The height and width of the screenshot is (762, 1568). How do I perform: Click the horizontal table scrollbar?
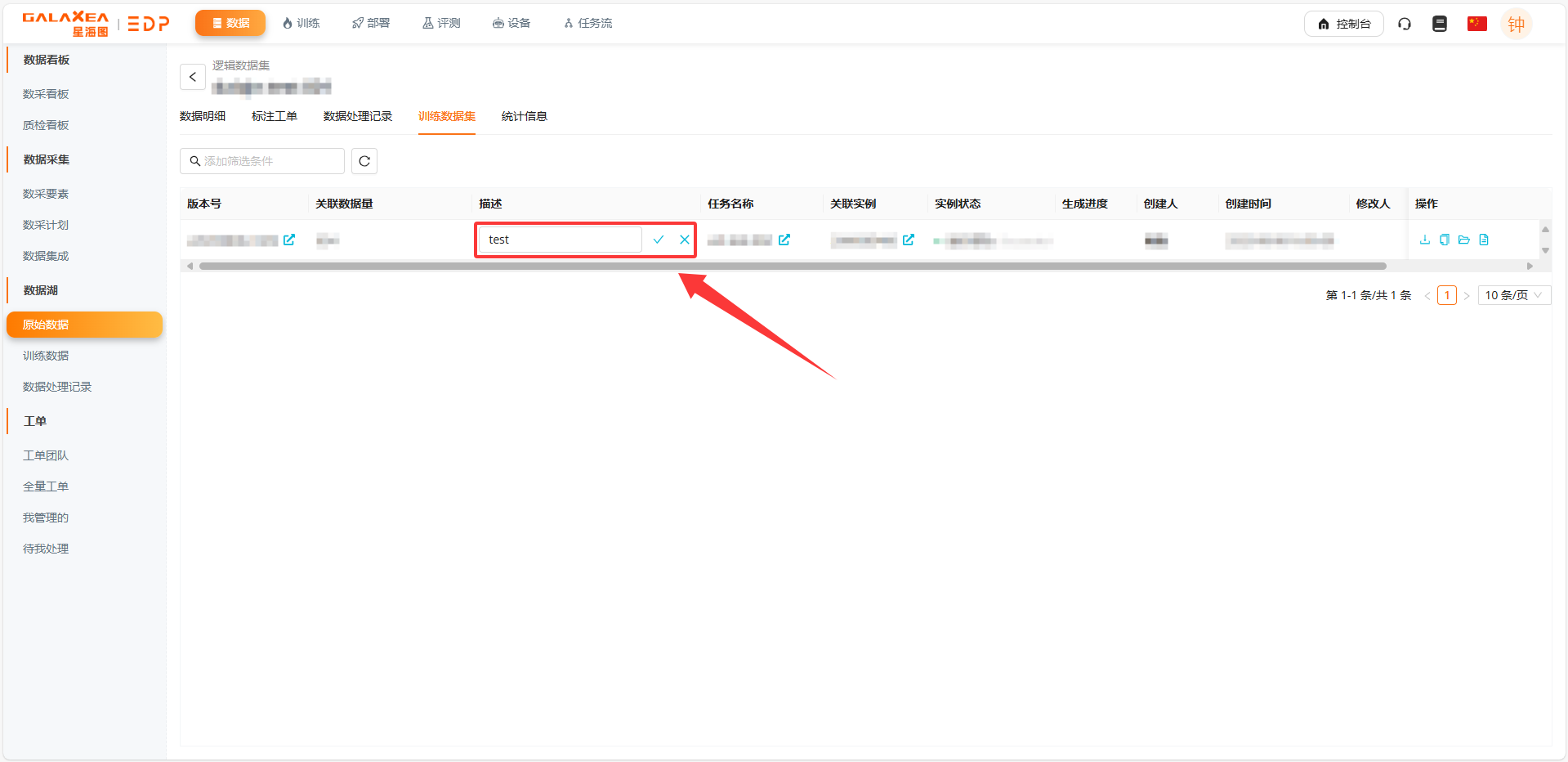793,266
